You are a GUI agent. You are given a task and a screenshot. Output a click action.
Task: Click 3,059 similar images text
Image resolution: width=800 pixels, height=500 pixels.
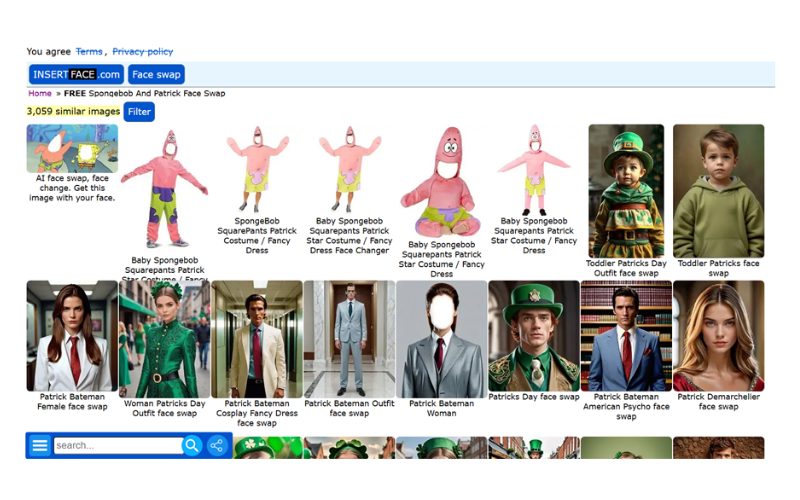[73, 111]
